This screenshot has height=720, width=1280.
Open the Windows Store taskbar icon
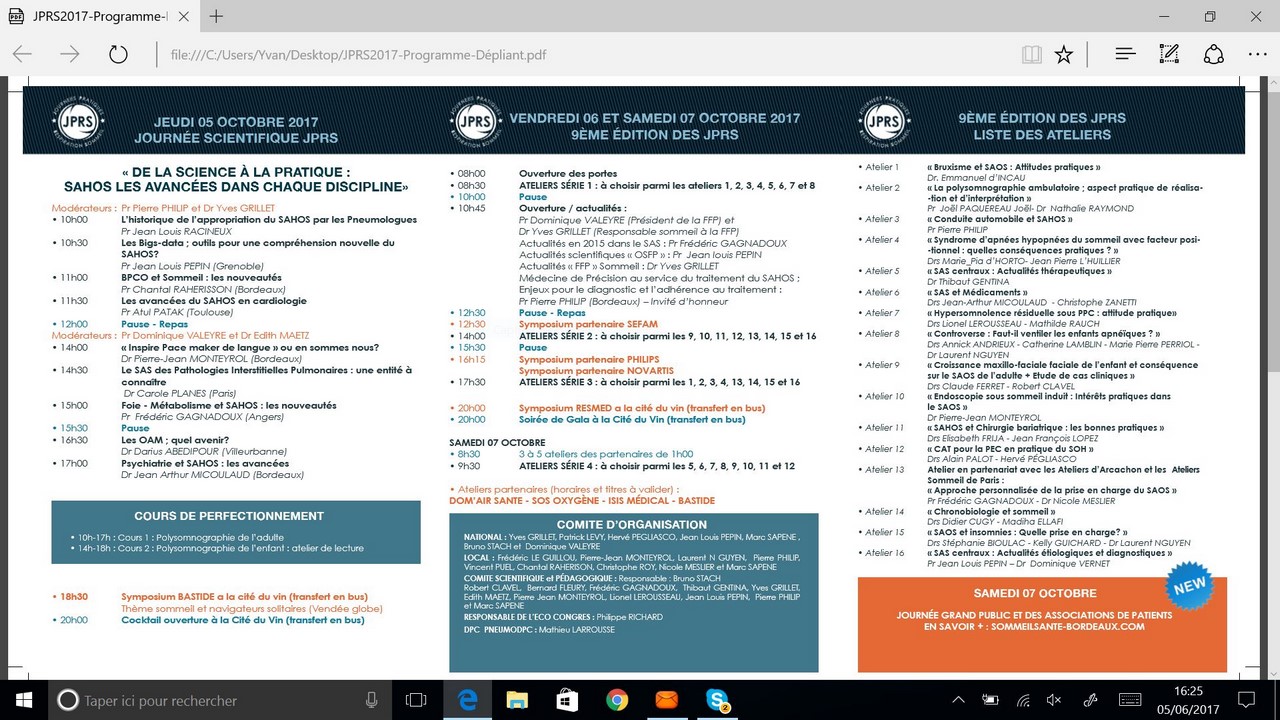567,700
